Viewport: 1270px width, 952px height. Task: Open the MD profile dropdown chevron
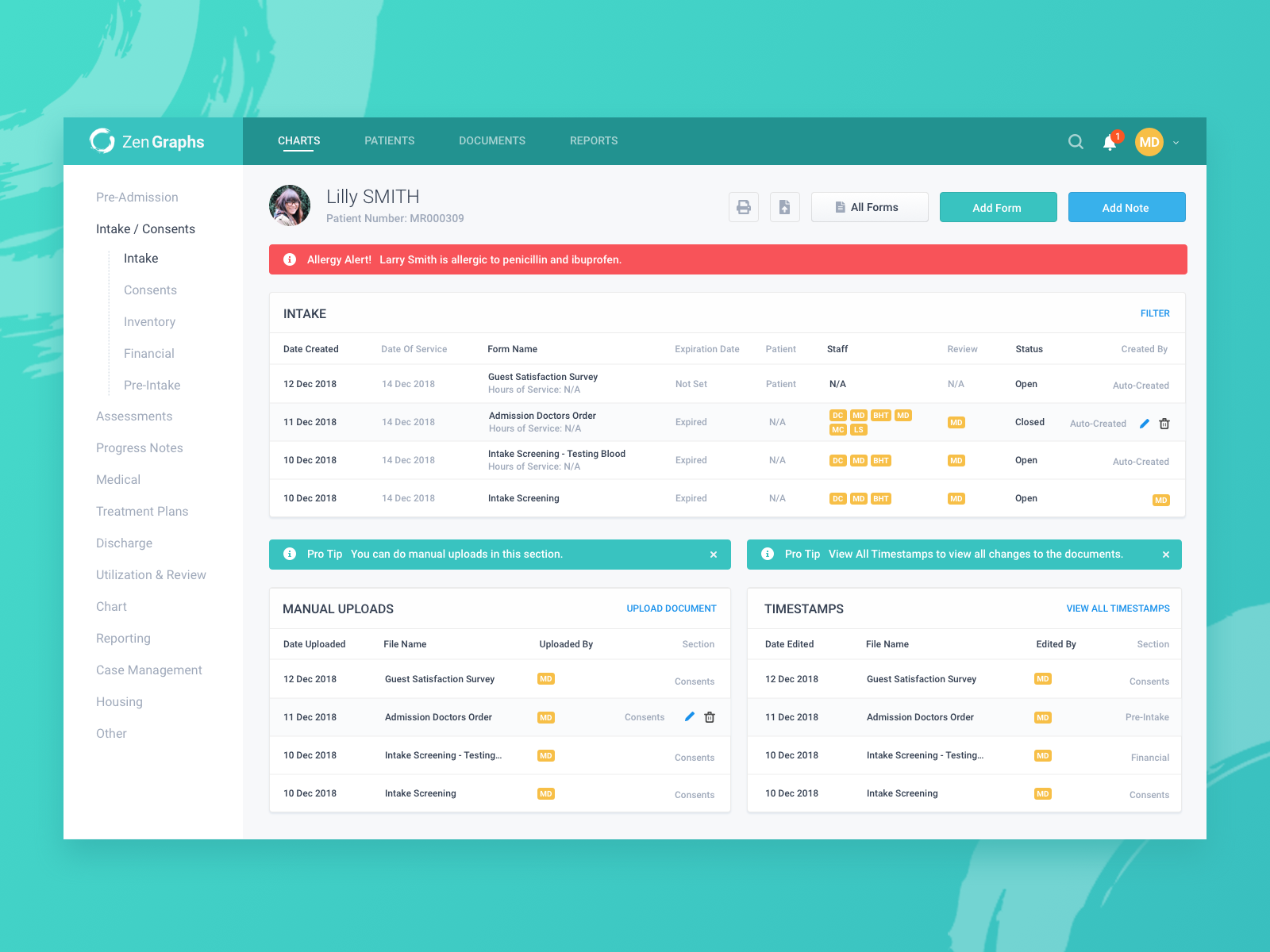click(x=1176, y=143)
